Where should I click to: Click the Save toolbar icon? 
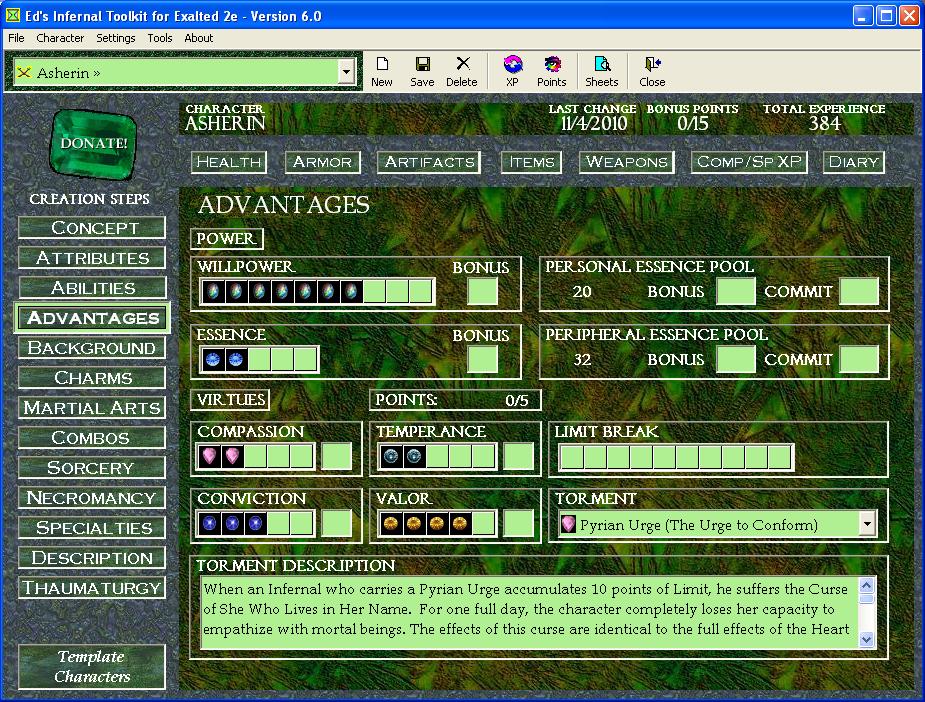coord(422,71)
